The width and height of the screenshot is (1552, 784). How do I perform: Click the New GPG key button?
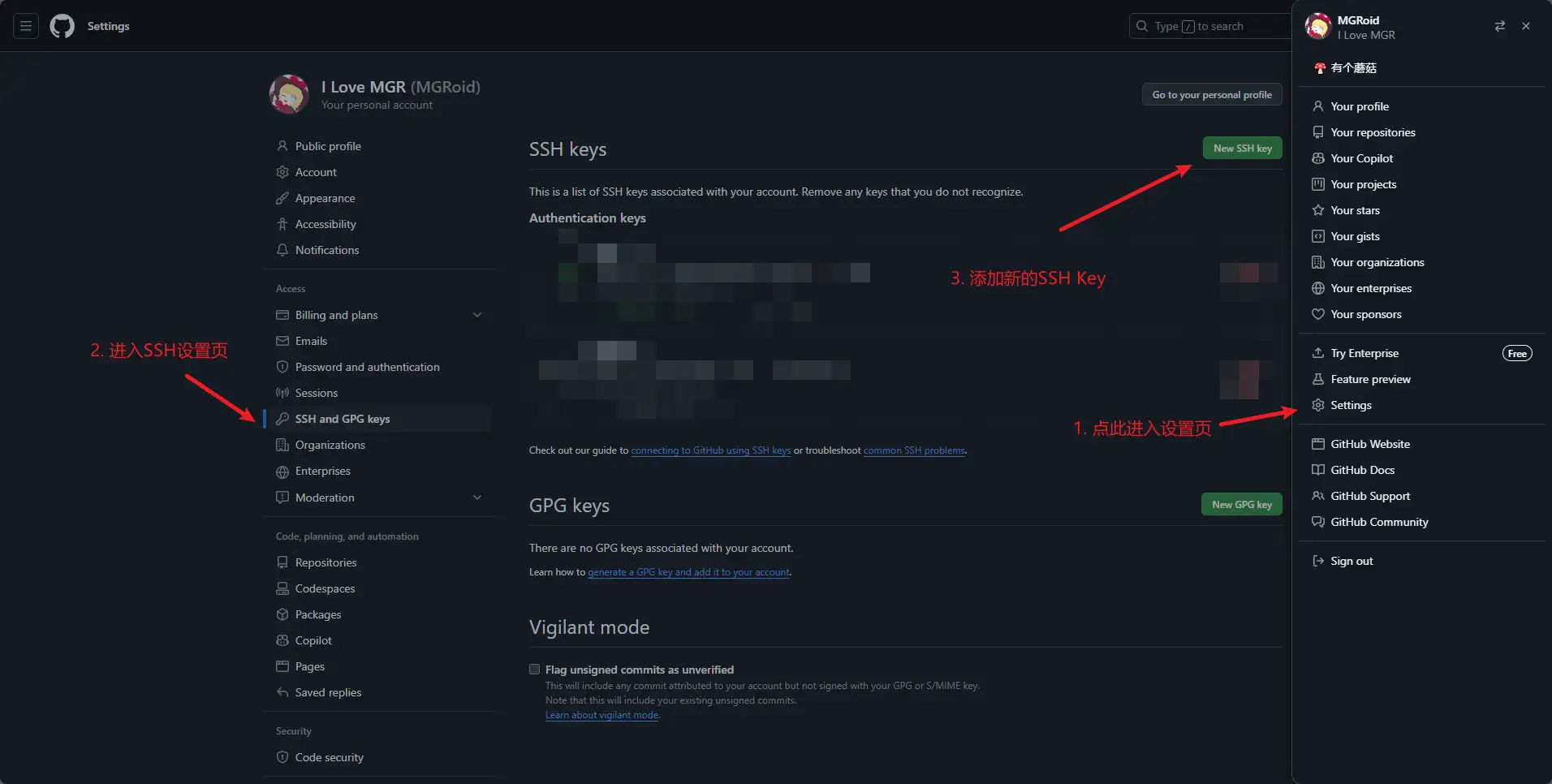coord(1242,505)
